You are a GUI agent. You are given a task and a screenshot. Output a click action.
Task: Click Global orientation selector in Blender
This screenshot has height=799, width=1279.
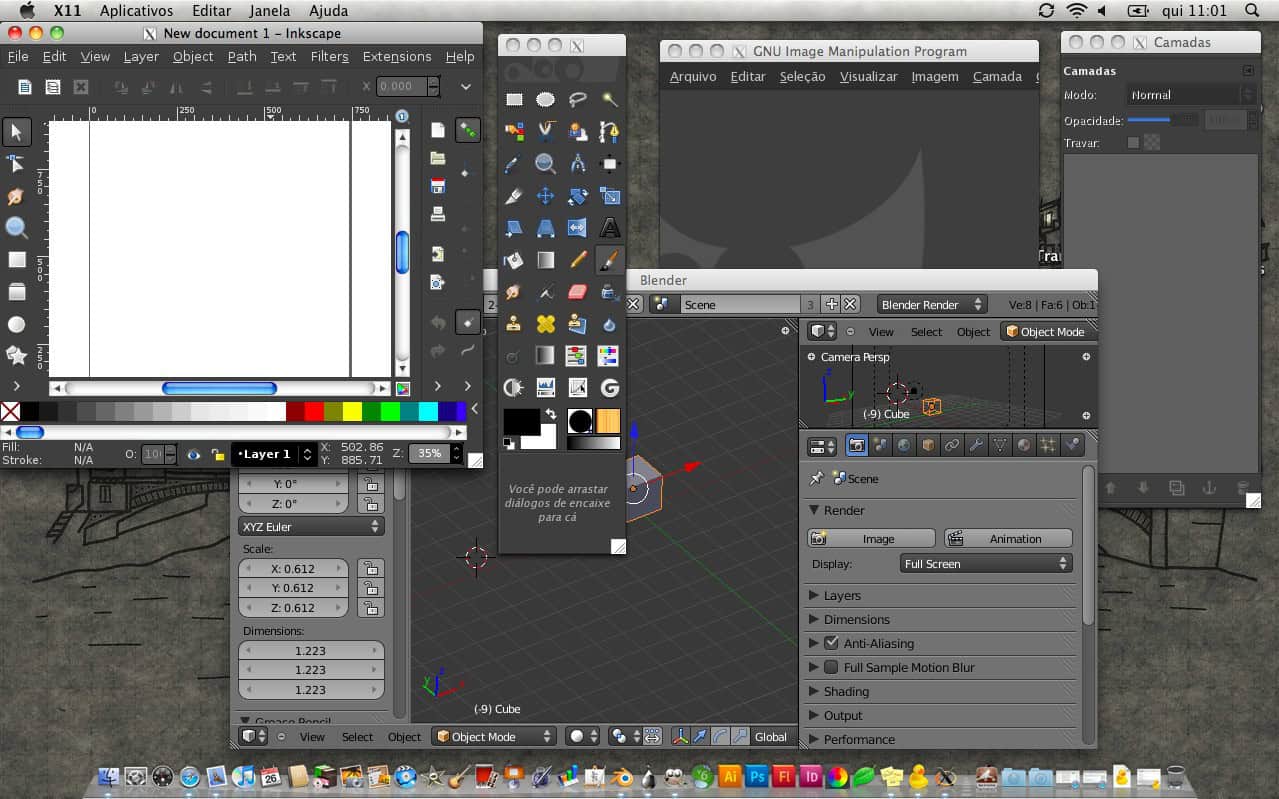(771, 737)
